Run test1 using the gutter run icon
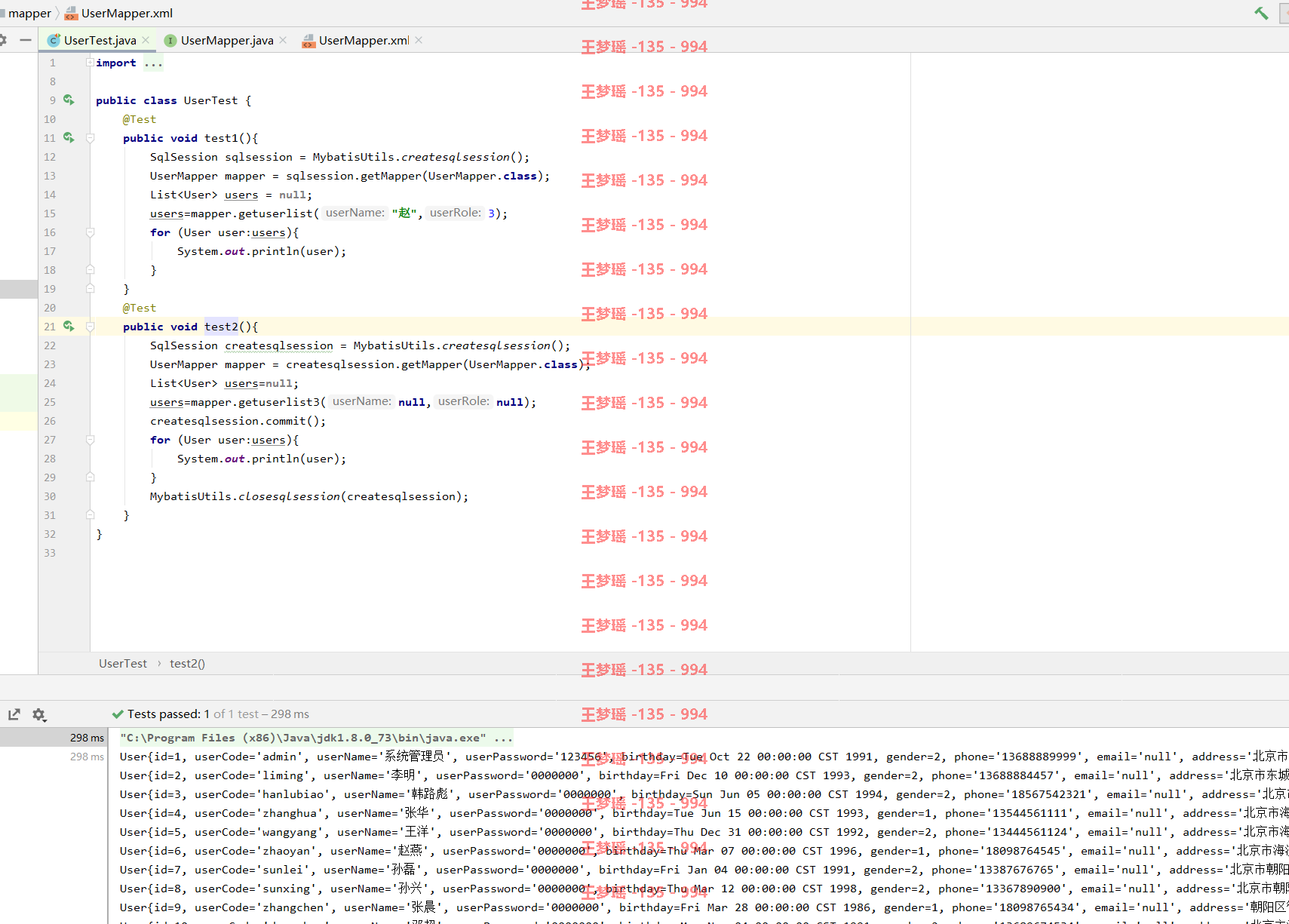1289x924 pixels. (x=69, y=137)
